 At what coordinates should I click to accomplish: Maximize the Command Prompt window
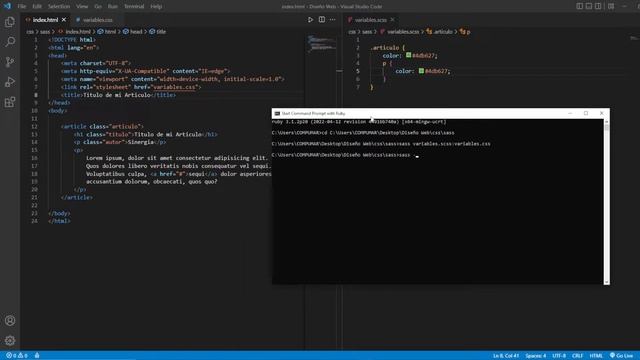pyautogui.click(x=586, y=113)
